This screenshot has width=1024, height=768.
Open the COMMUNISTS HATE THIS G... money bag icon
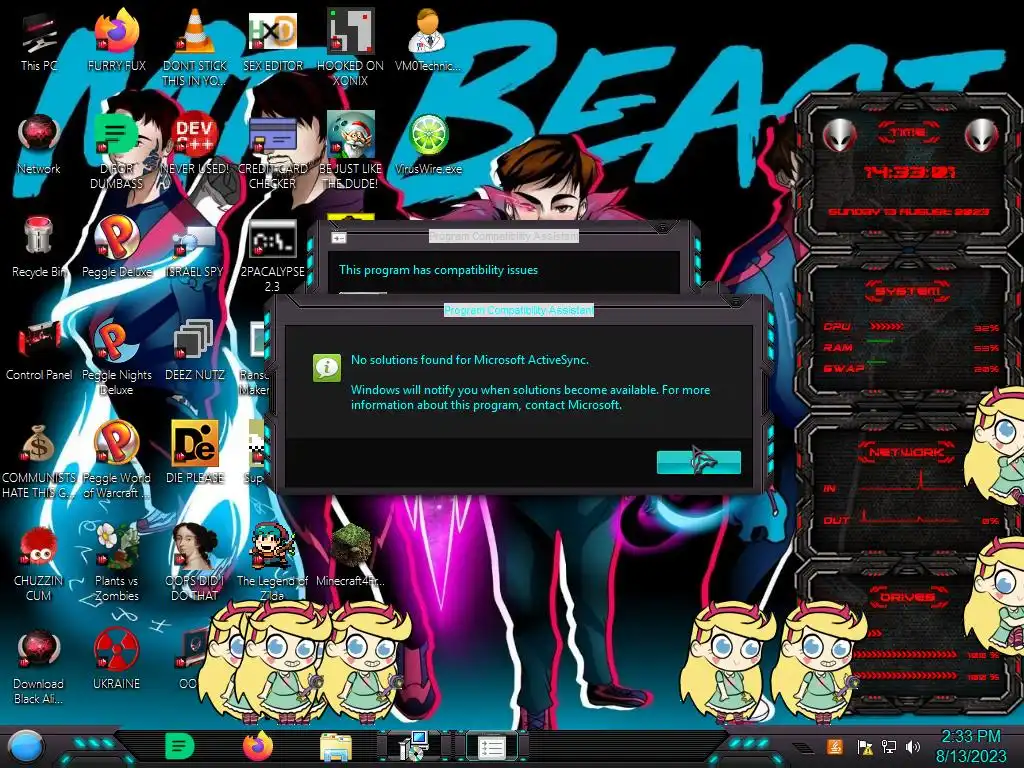point(39,460)
